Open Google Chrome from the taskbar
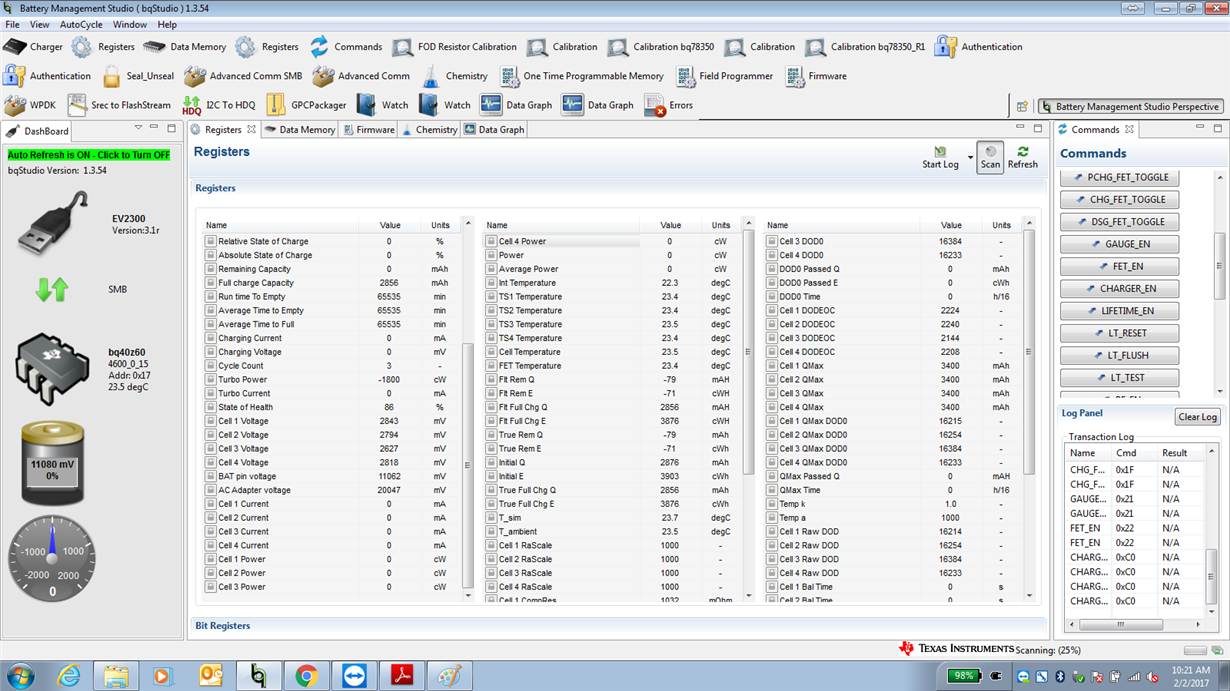This screenshot has height=691, width=1230. tap(307, 676)
